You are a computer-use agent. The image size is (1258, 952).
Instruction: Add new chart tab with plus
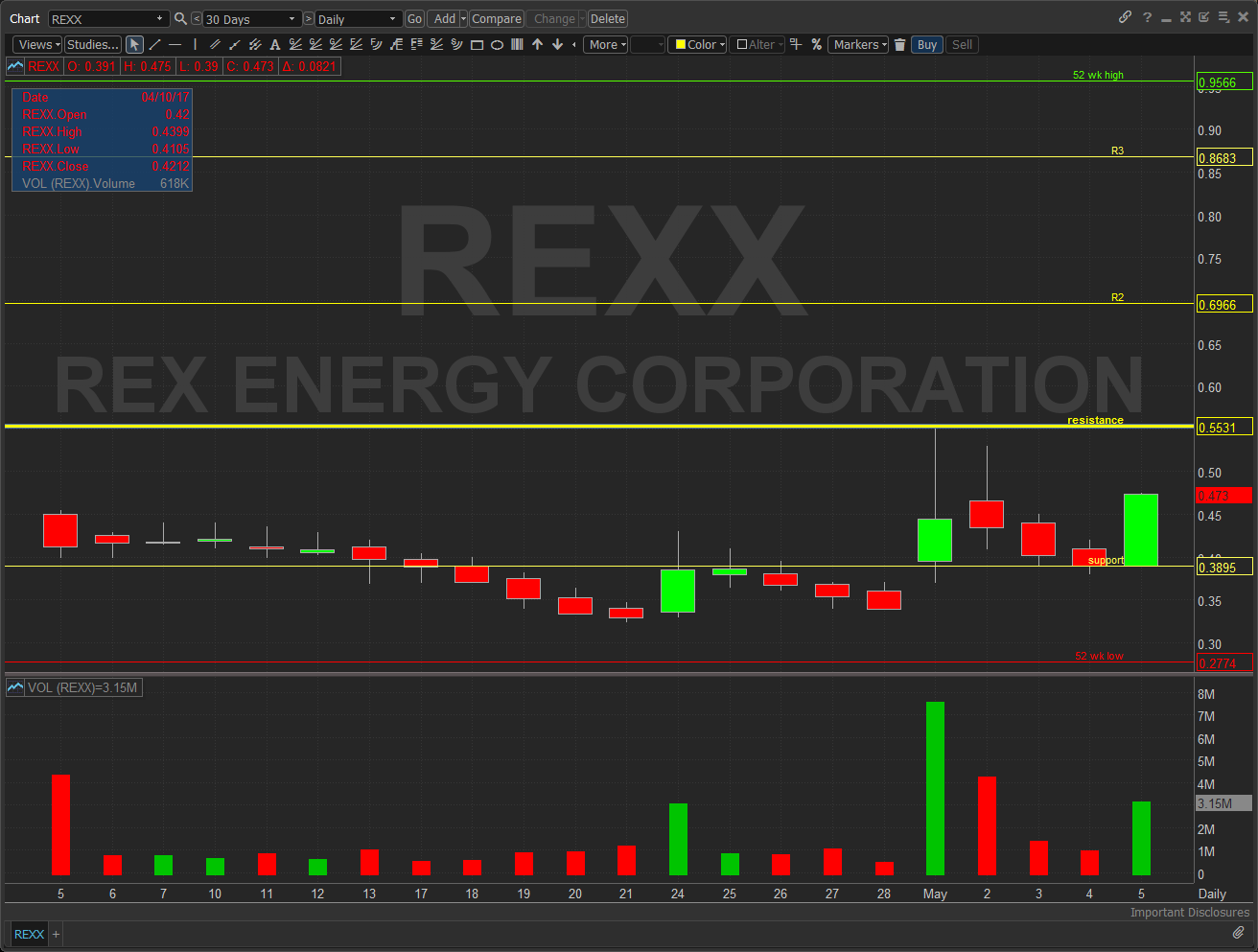(x=56, y=934)
